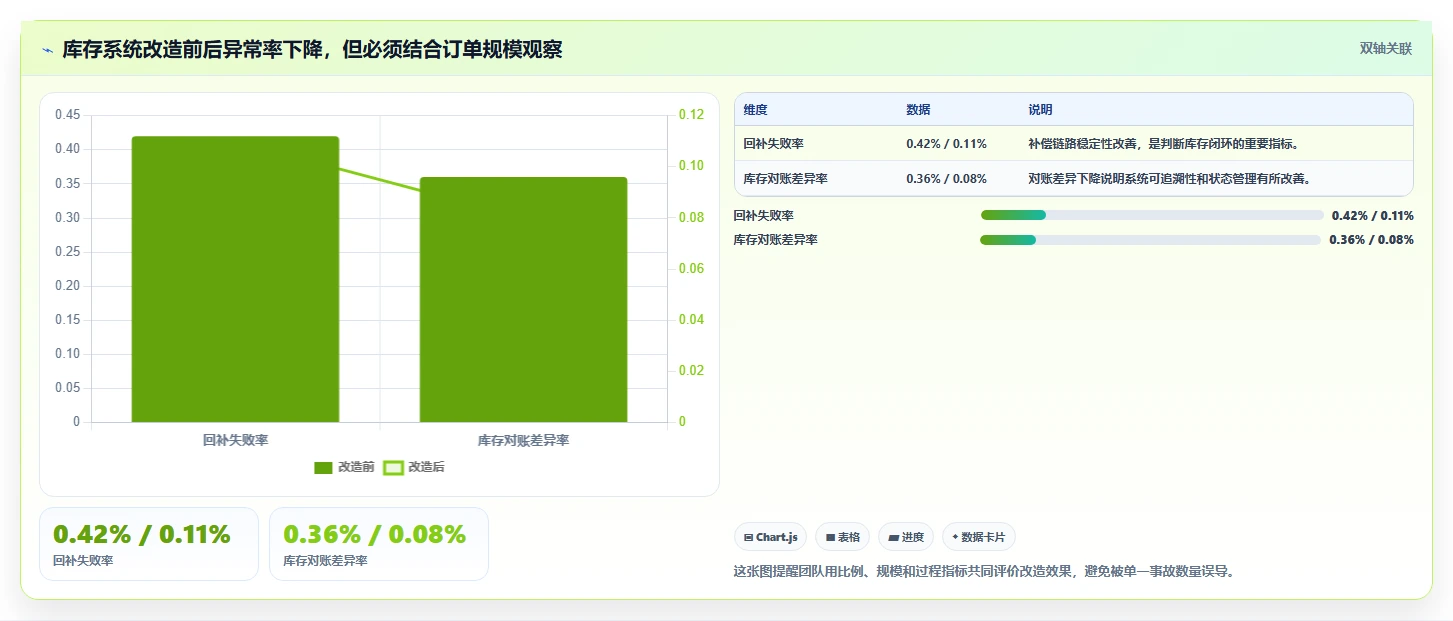The width and height of the screenshot is (1453, 621).
Task: Click the 0.42% / 0.11% data card
Action: 149,544
